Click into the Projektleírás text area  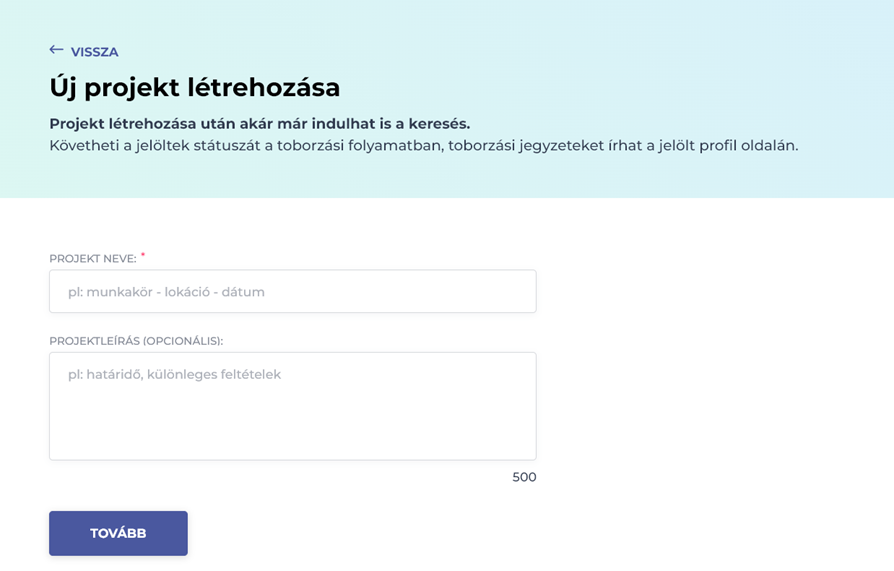(x=292, y=405)
